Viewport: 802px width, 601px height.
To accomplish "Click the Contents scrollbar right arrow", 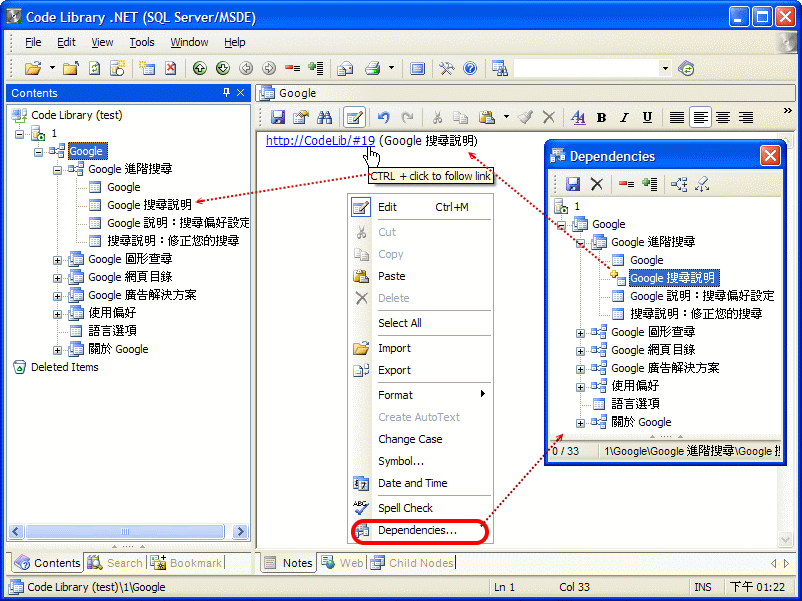I will pyautogui.click(x=239, y=531).
